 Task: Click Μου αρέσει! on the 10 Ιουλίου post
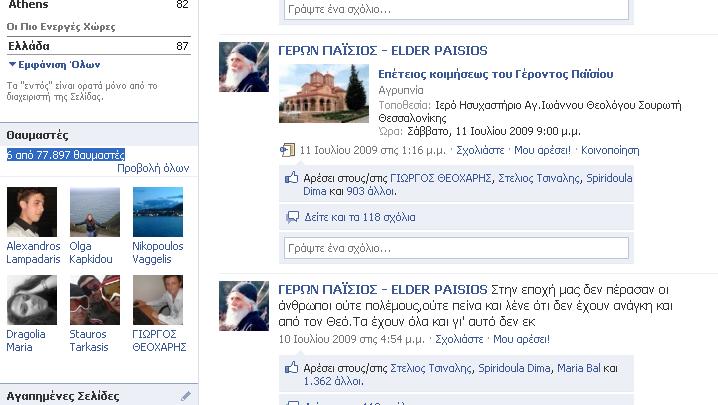tap(549, 339)
